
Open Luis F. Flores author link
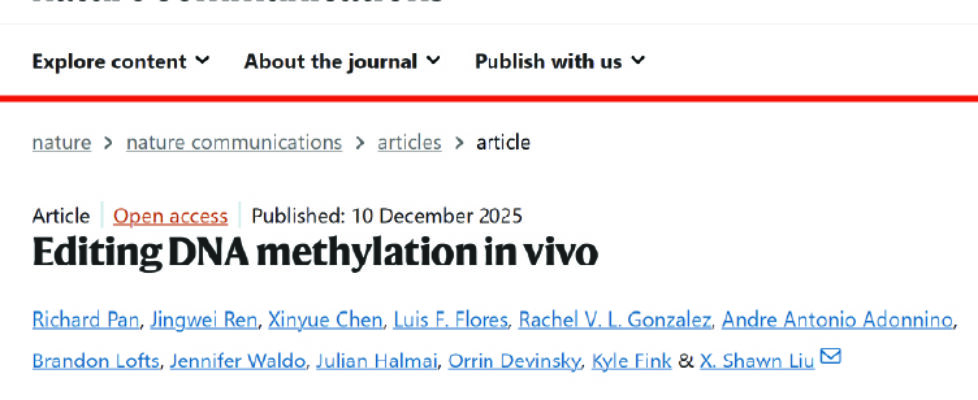452,320
